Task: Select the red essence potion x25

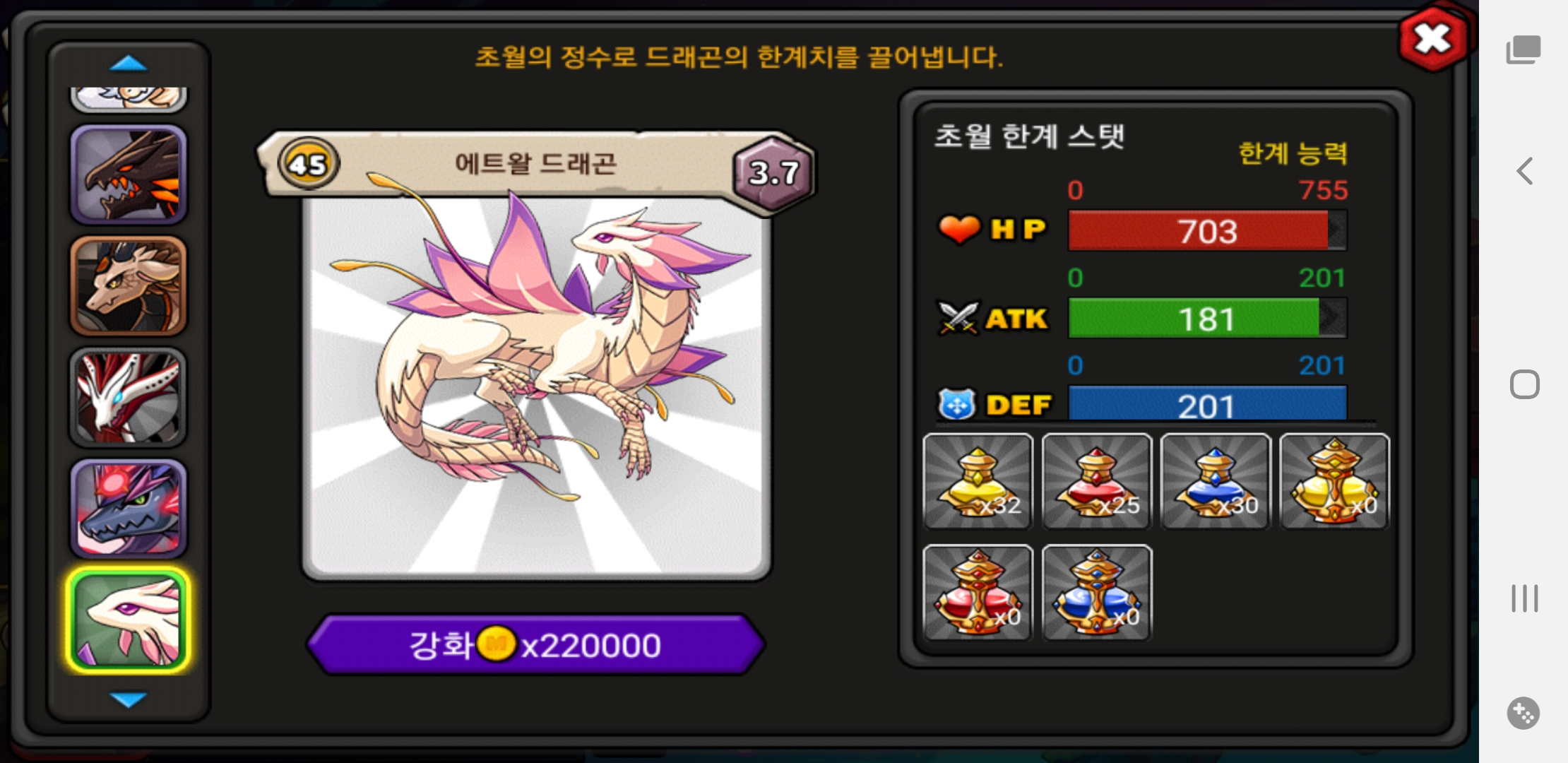Action: pyautogui.click(x=1097, y=482)
